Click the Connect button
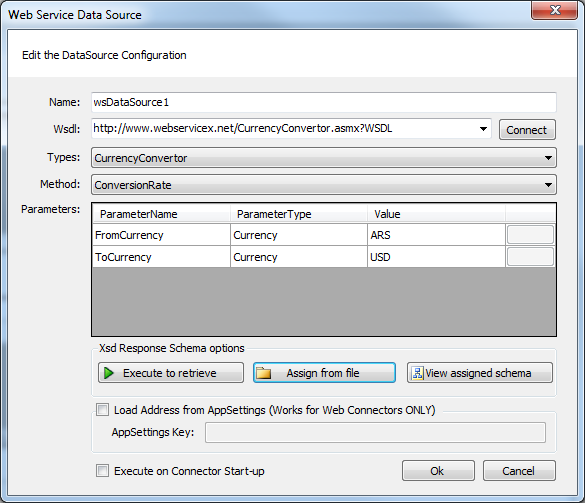Image resolution: width=585 pixels, height=503 pixels. click(x=527, y=129)
